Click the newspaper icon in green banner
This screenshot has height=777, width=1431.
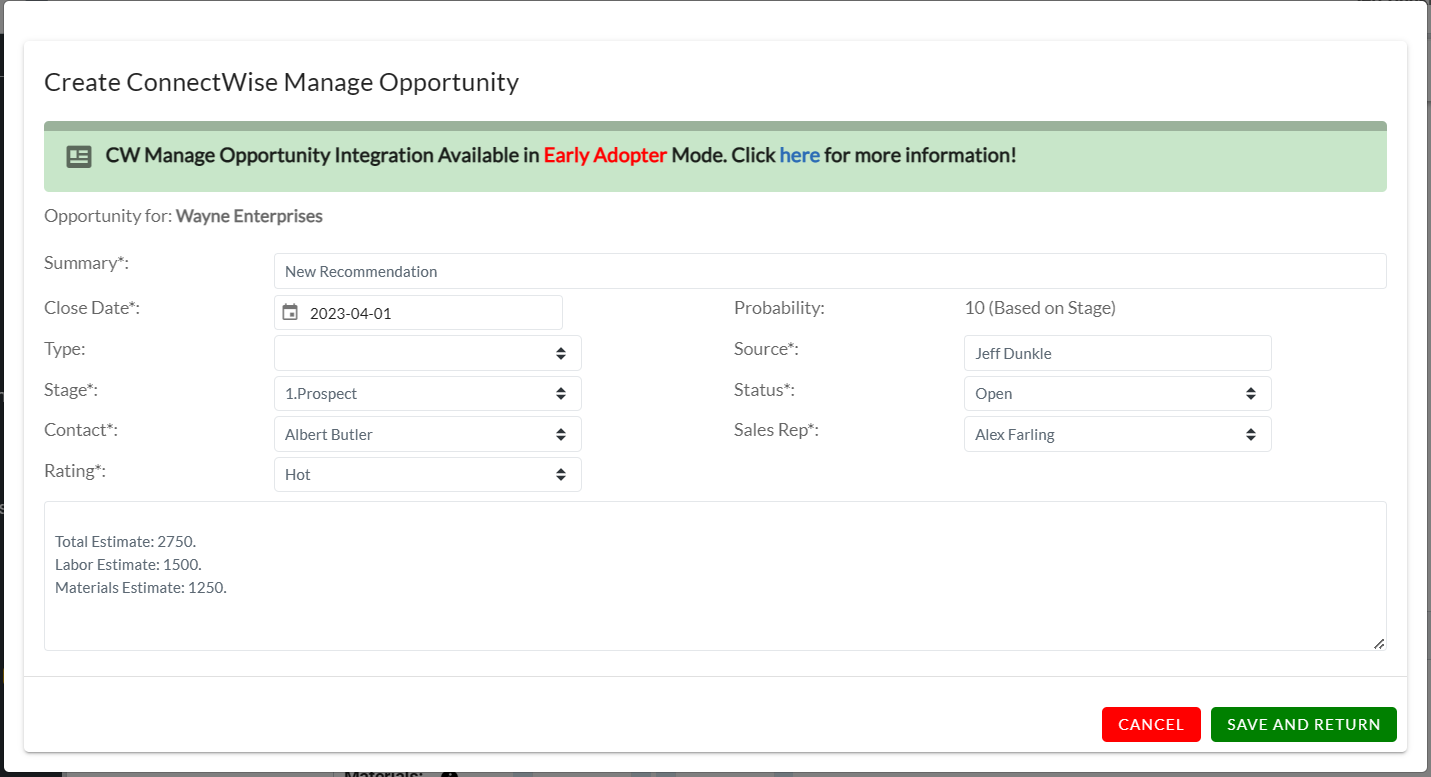point(79,156)
